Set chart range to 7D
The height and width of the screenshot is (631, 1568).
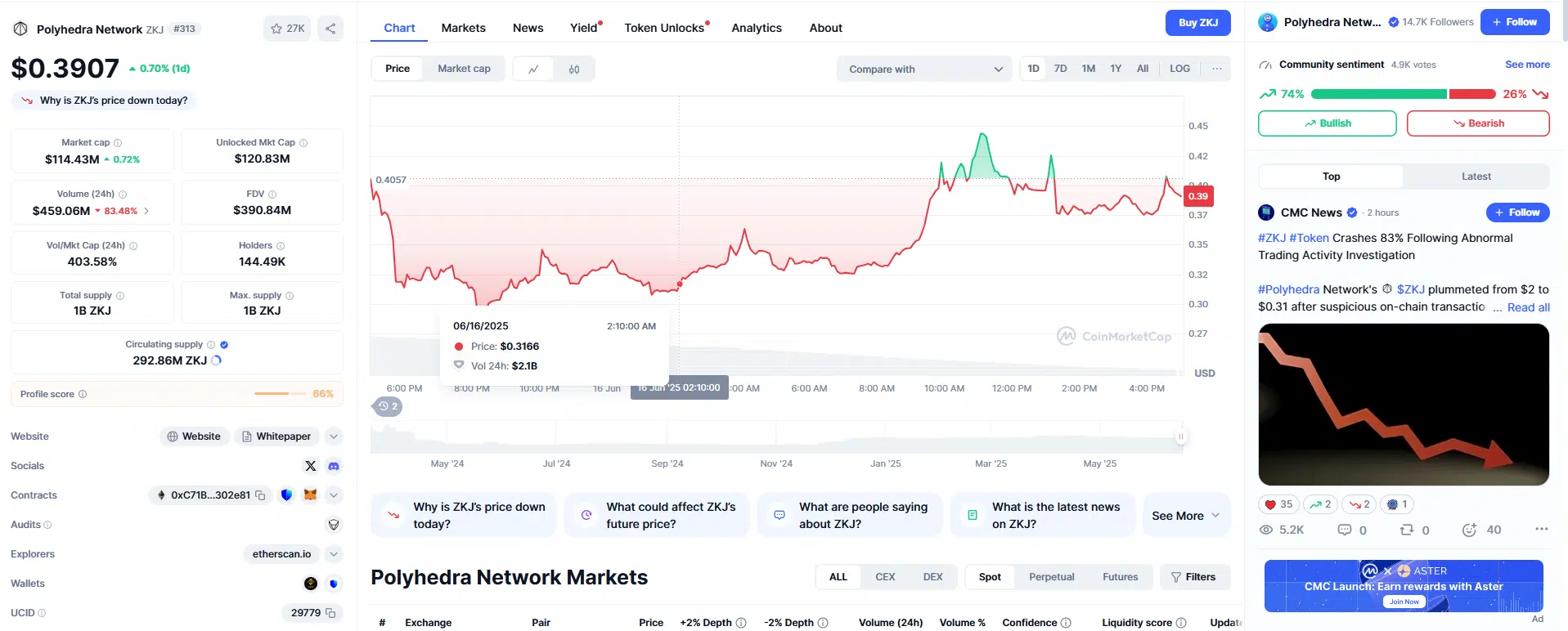[x=1060, y=69]
